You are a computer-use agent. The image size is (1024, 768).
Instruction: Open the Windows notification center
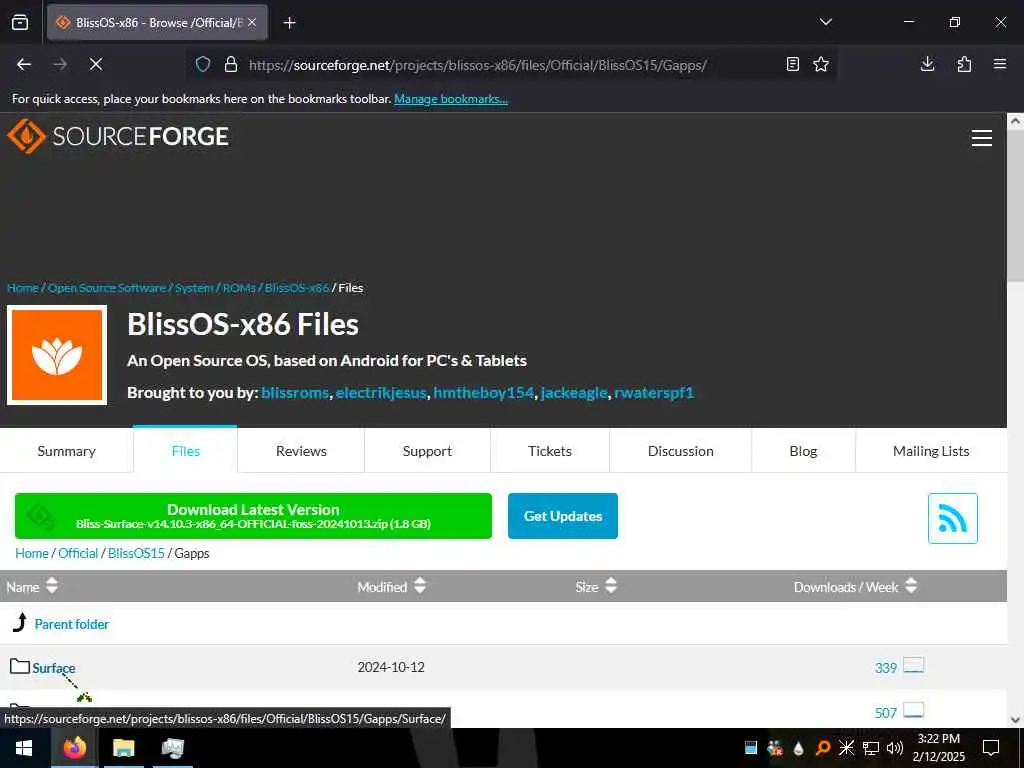(991, 748)
